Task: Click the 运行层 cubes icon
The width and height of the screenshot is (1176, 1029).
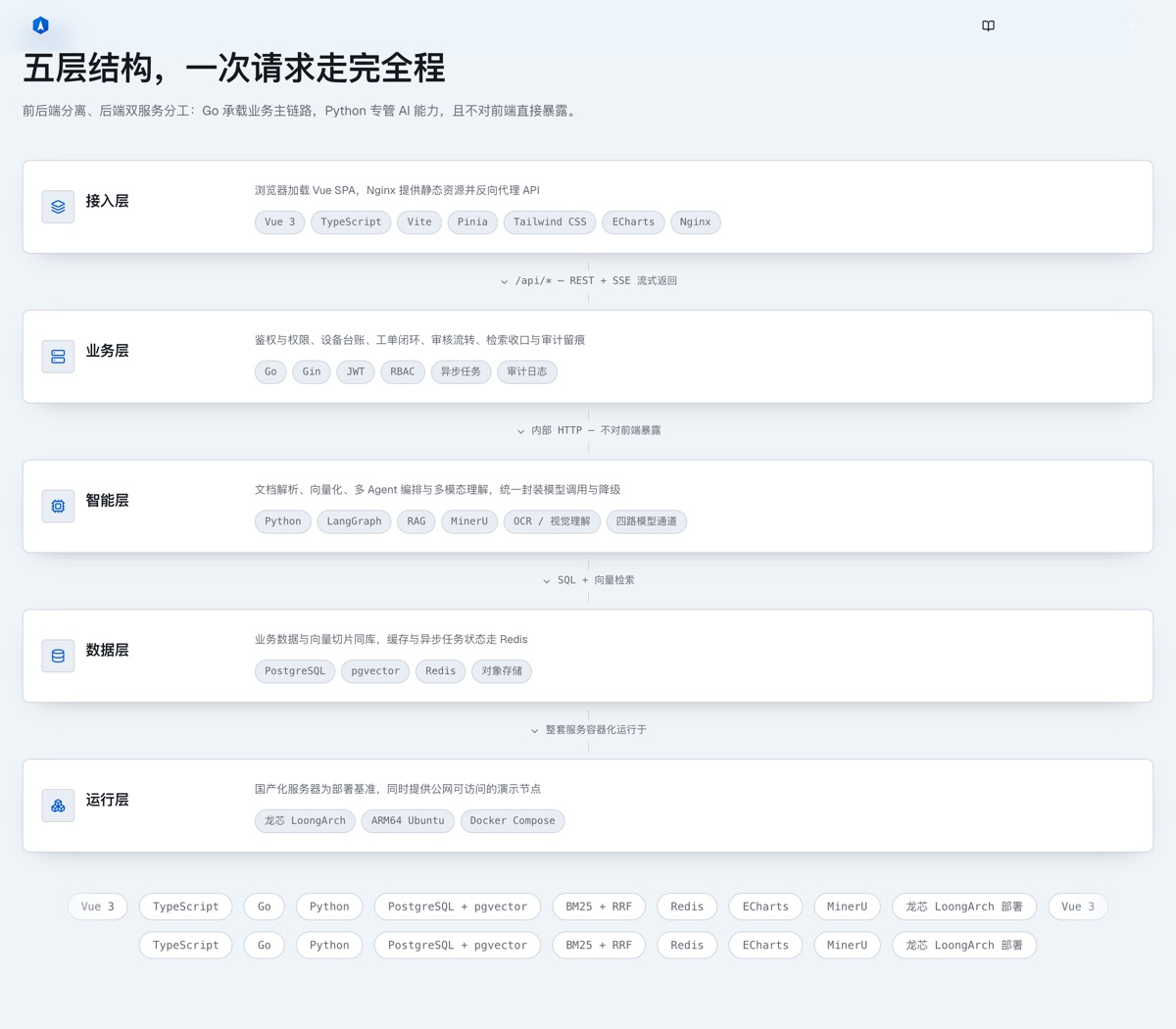Action: pyautogui.click(x=58, y=806)
